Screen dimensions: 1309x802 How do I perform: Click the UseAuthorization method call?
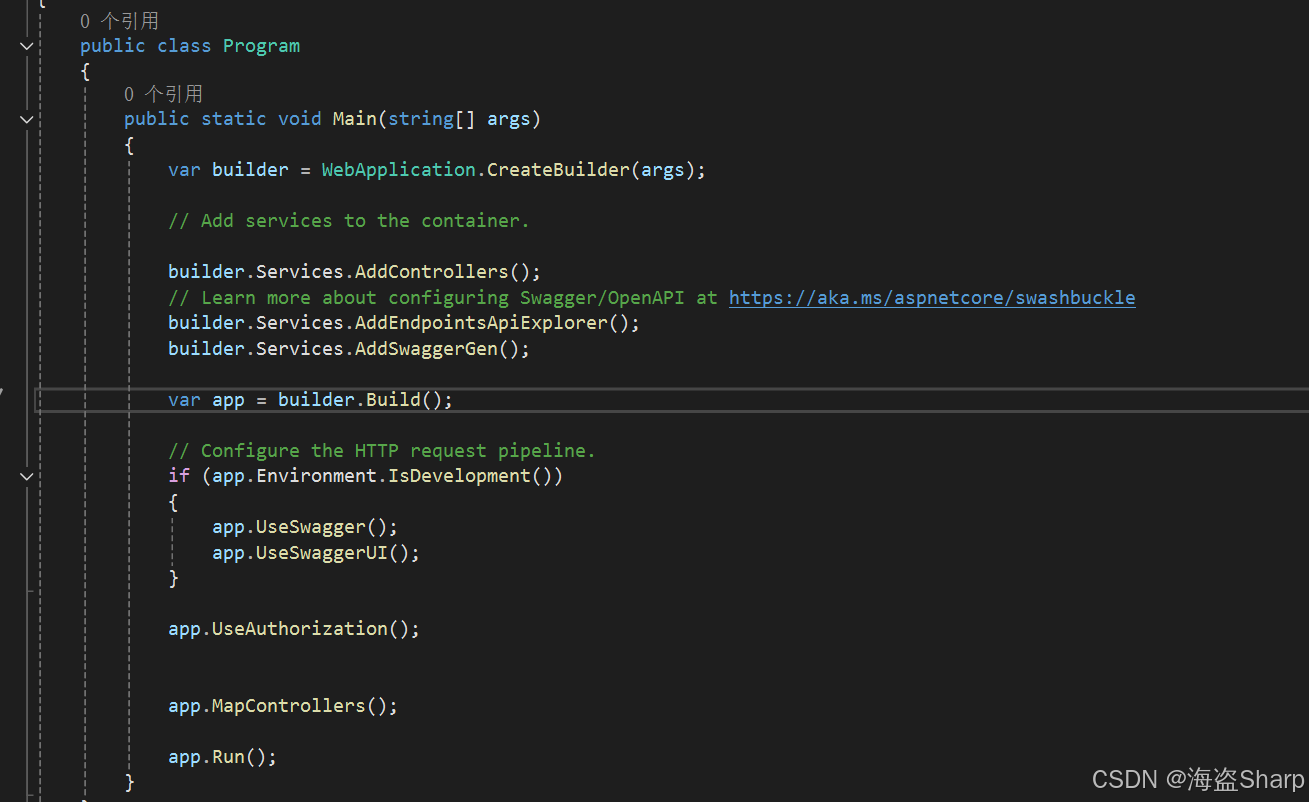[x=300, y=629]
